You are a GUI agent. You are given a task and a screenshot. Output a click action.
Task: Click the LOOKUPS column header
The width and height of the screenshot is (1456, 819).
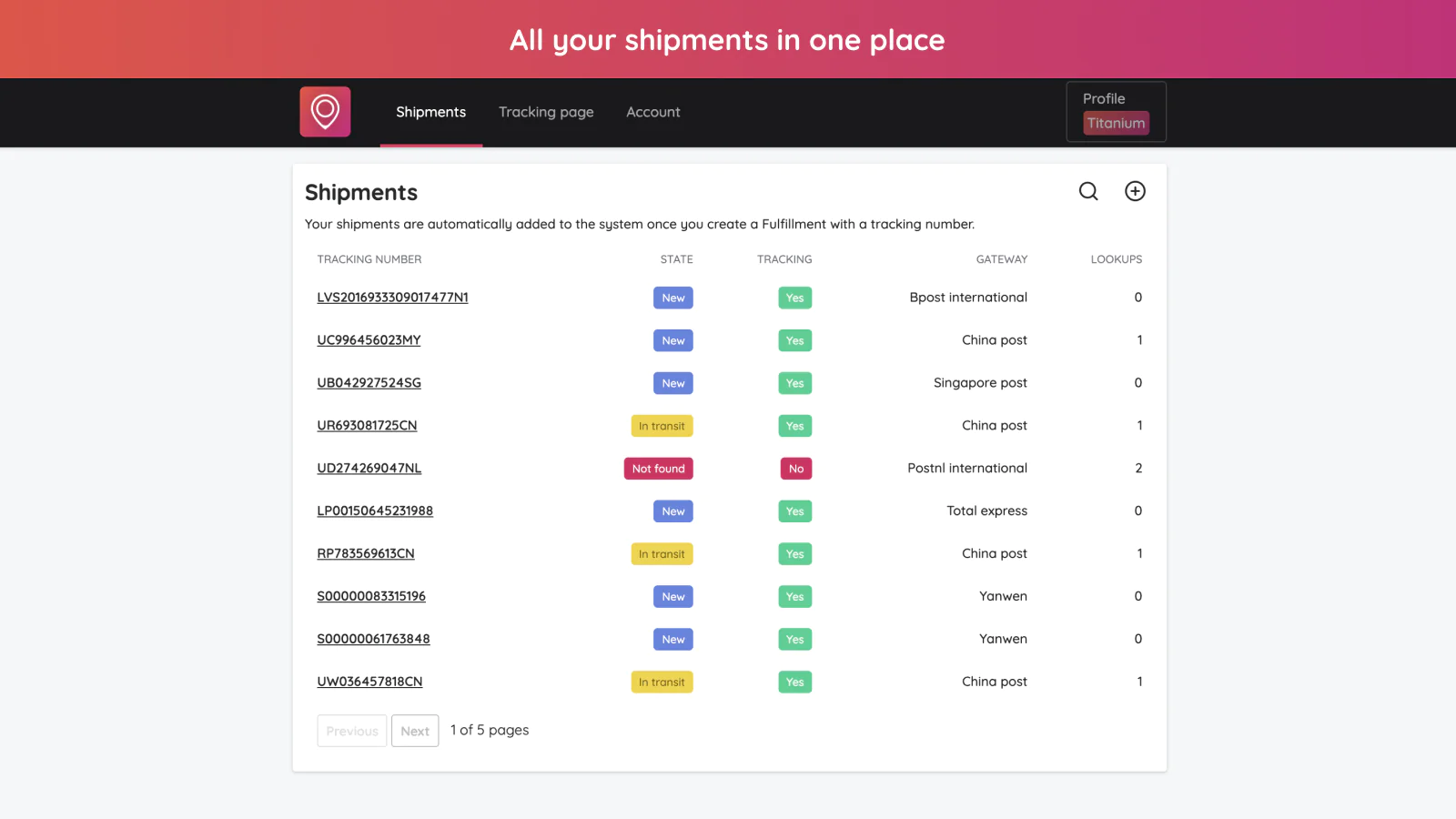1117,259
